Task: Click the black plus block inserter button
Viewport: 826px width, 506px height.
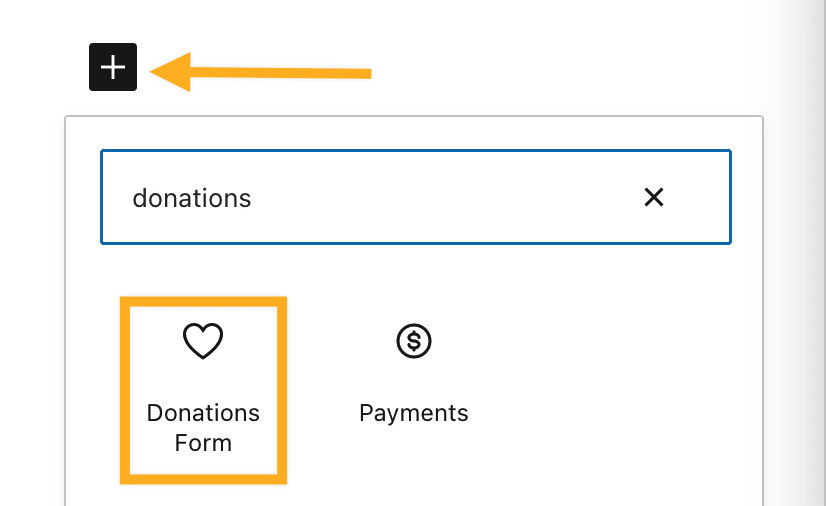Action: click(113, 68)
